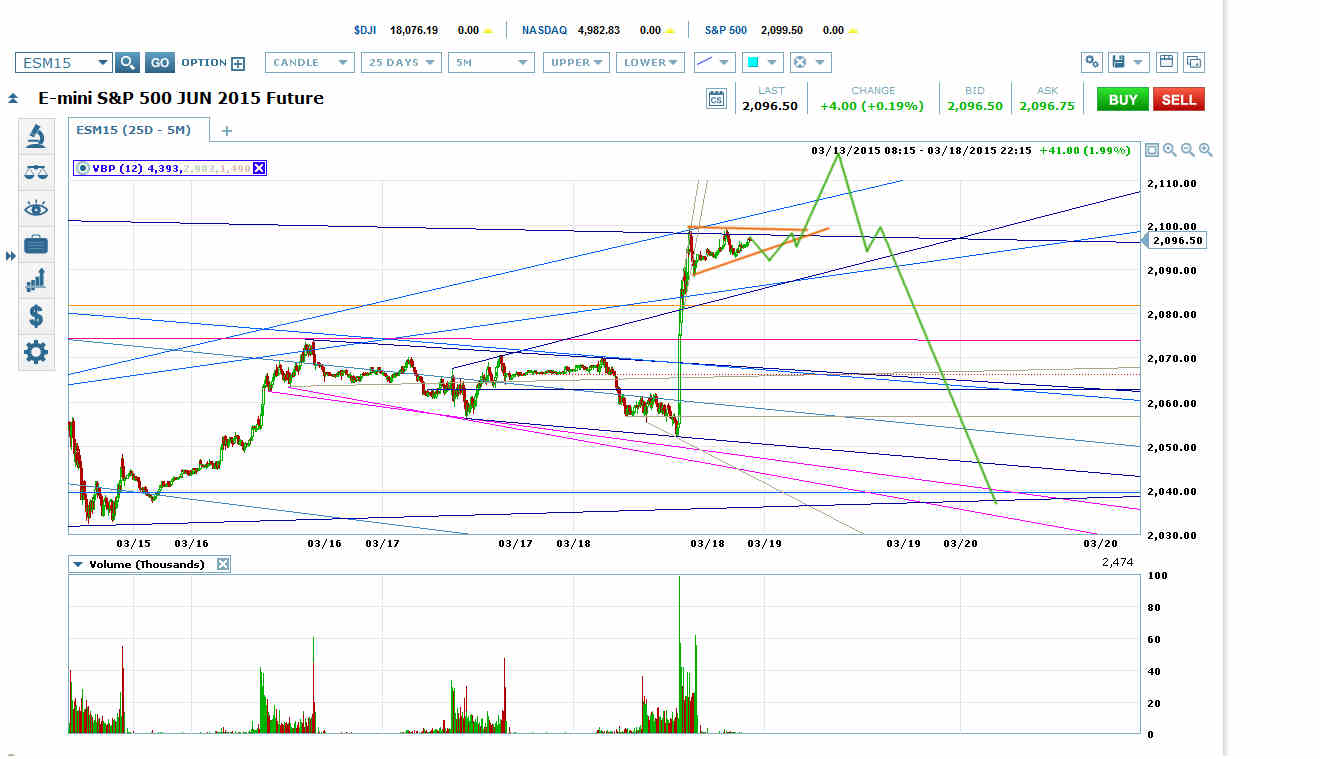
Task: Click the zoom out minus magnifier
Action: [x=1188, y=150]
